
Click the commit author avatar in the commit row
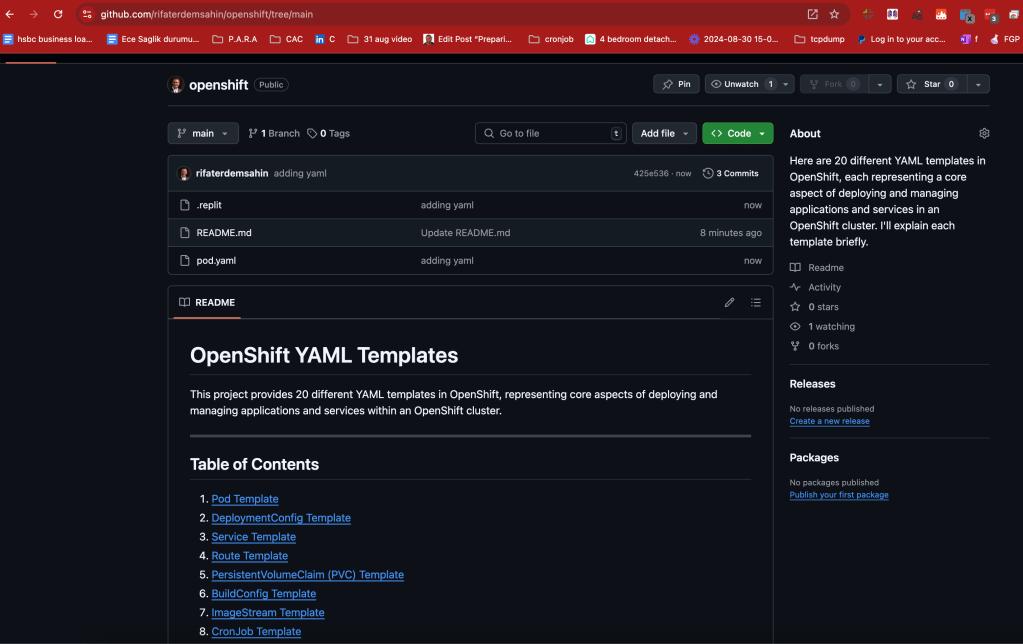(x=184, y=173)
